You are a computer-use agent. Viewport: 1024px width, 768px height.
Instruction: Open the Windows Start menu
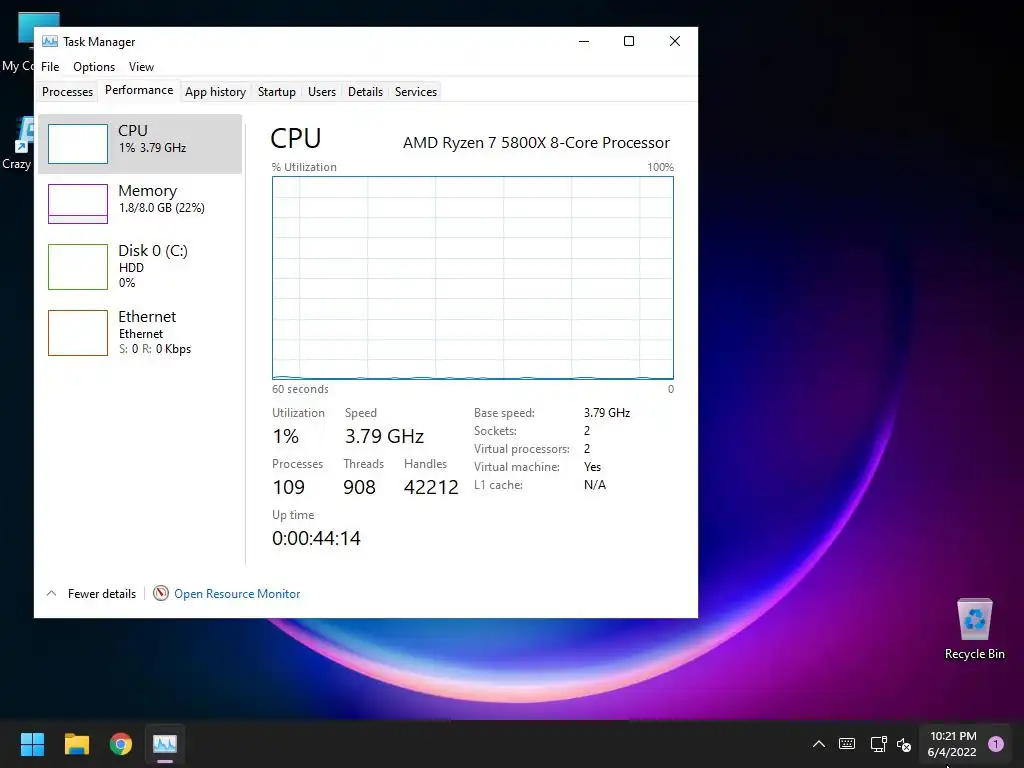tap(32, 744)
